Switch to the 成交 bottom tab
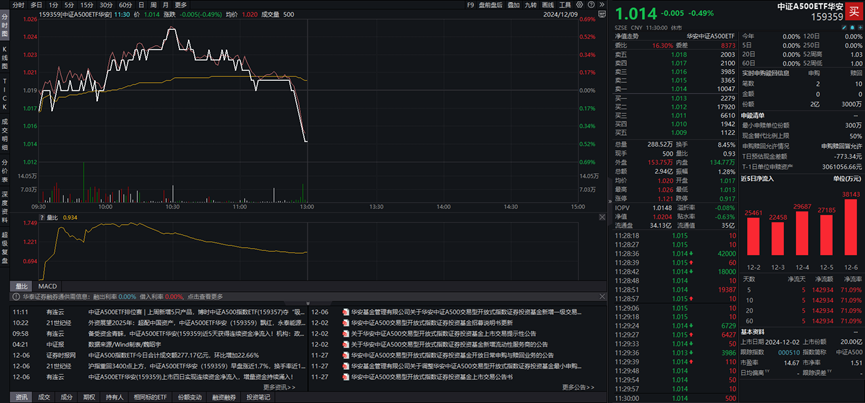This screenshot has width=865, height=403. (44, 397)
